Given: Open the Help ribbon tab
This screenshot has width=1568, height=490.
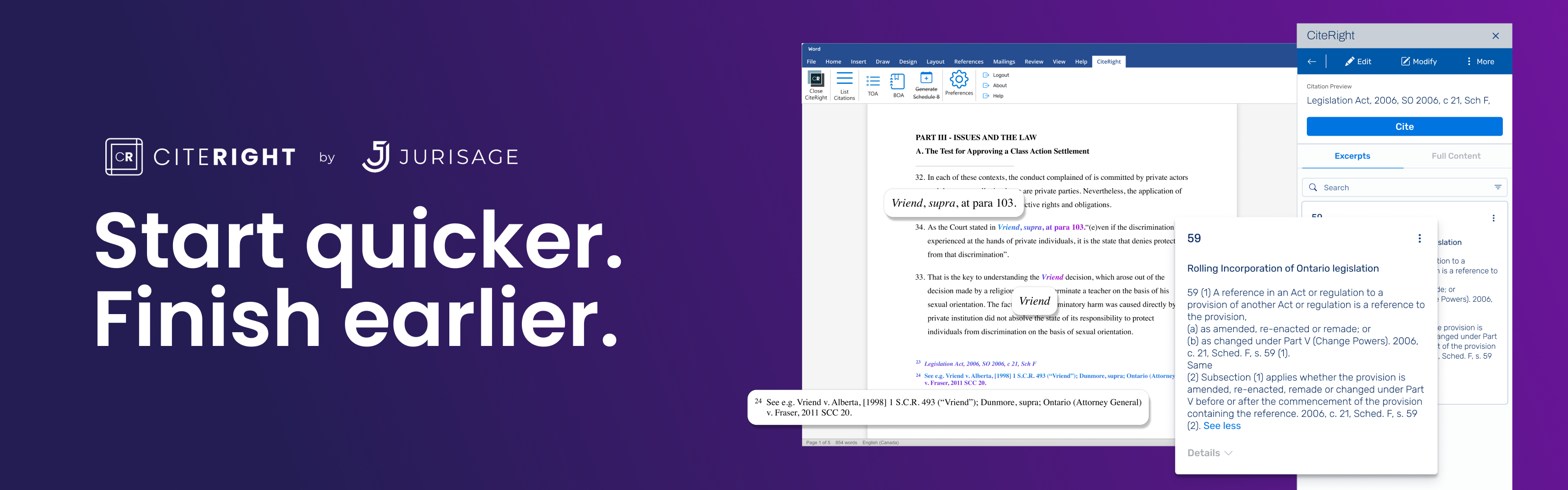Looking at the screenshot, I should (1081, 61).
